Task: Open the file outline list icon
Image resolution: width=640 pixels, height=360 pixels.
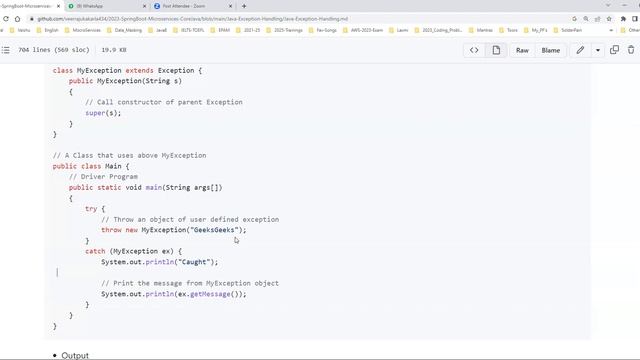Action: [x=6, y=50]
